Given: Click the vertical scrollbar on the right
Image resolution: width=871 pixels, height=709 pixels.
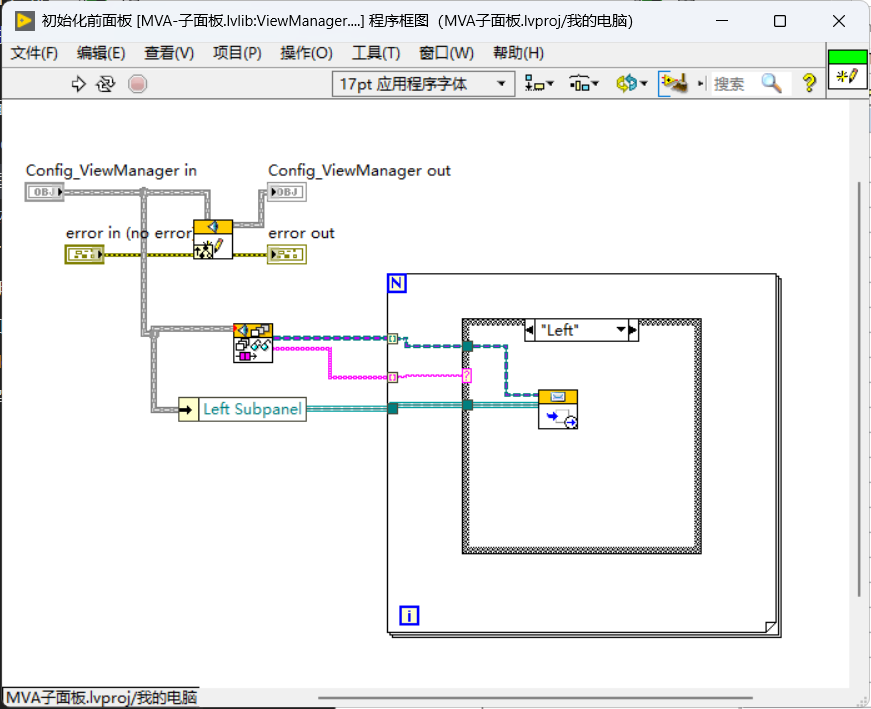Looking at the screenshot, I should click(859, 389).
